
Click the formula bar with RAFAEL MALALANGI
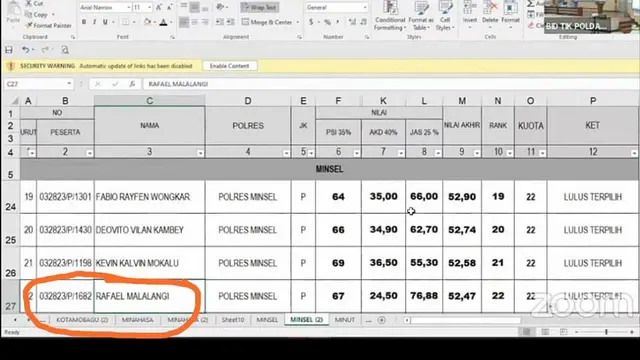pyautogui.click(x=391, y=84)
